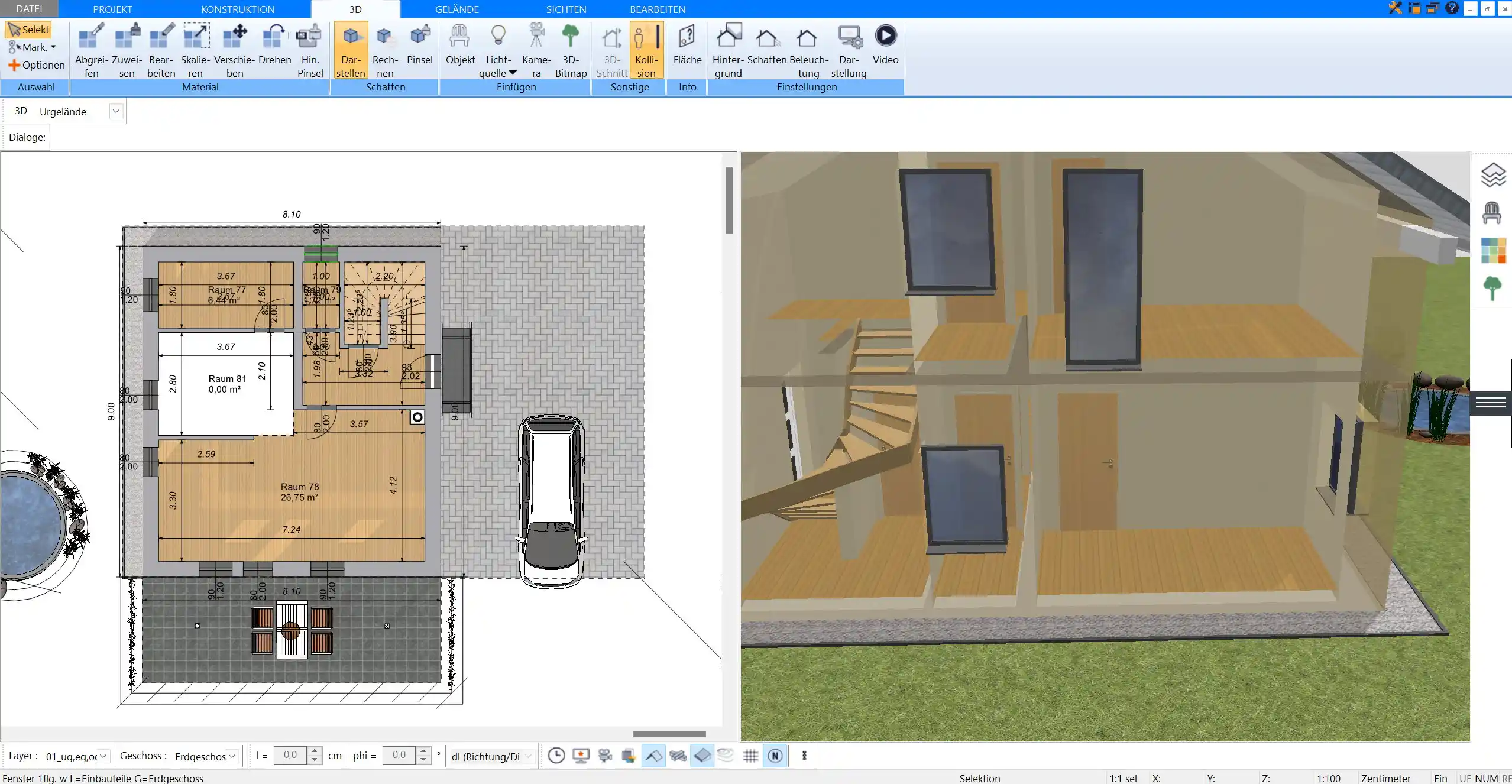Expand the bottom toolbar overflow handle
1512x784 pixels.
[804, 755]
